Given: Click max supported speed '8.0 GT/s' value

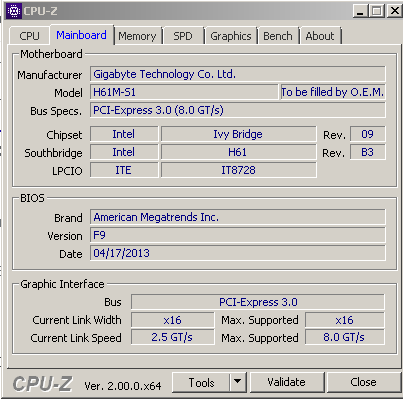Looking at the screenshot, I should coord(345,337).
